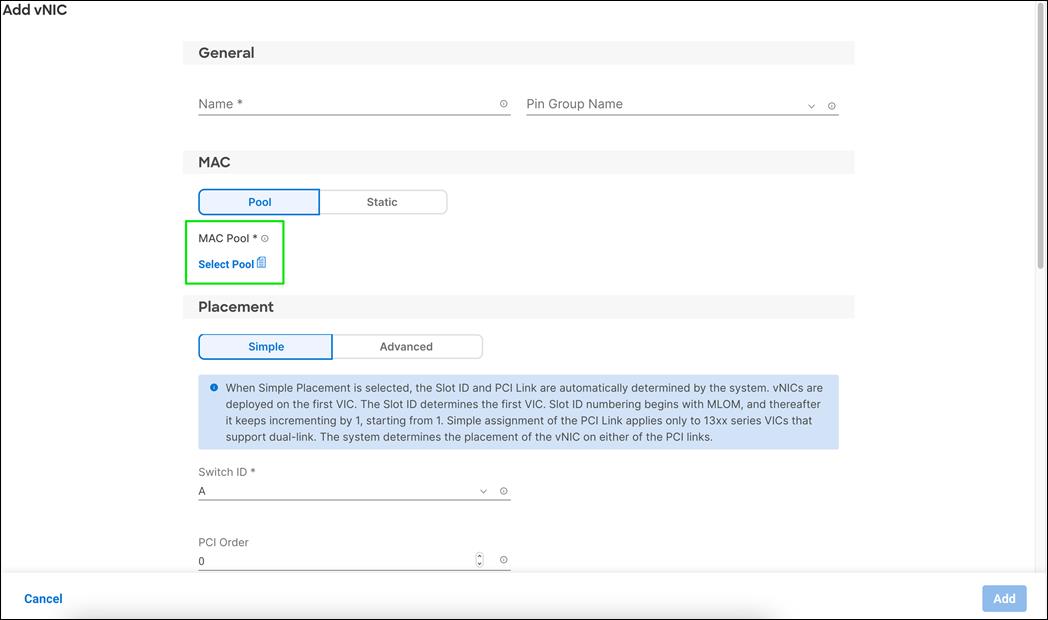Click the info icon in the Simple Placement banner
Screen dimensions: 1048x620
click(x=212, y=387)
